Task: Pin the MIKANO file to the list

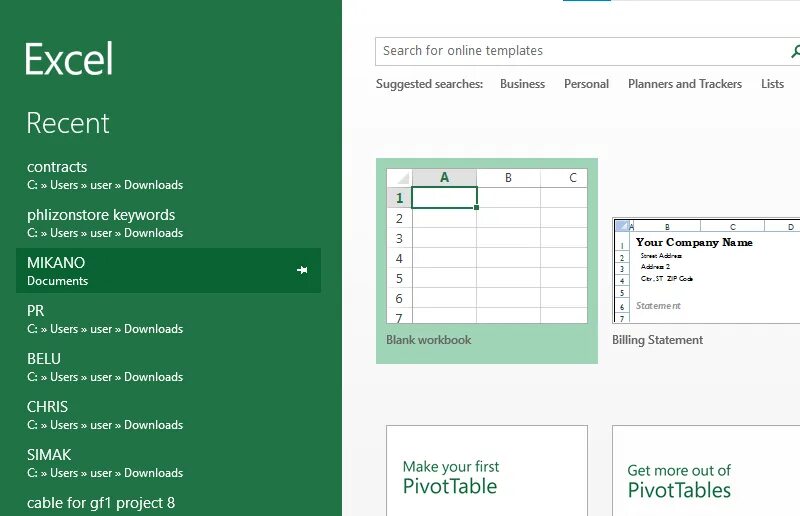Action: point(302,270)
